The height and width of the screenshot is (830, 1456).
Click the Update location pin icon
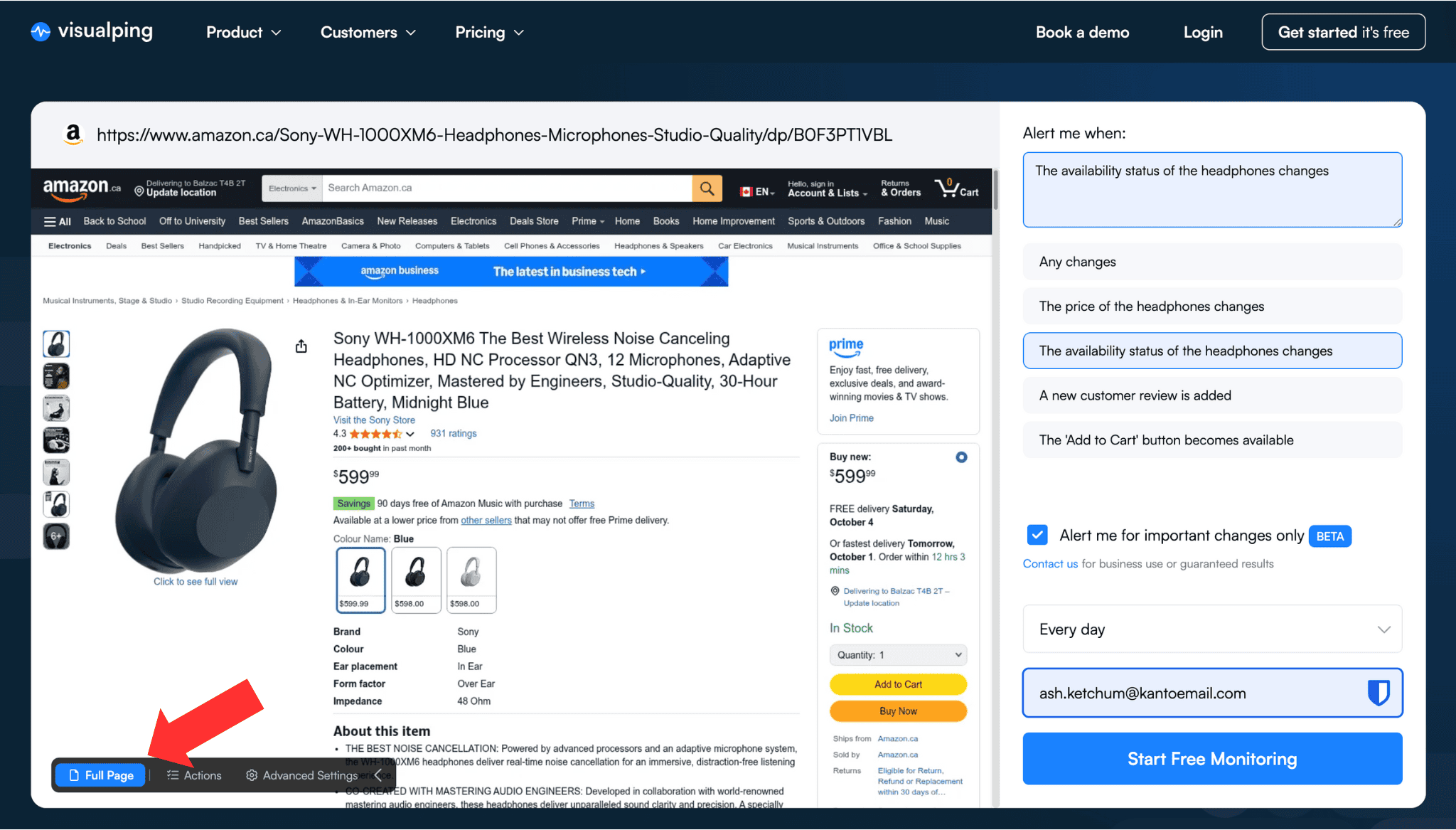click(x=139, y=191)
